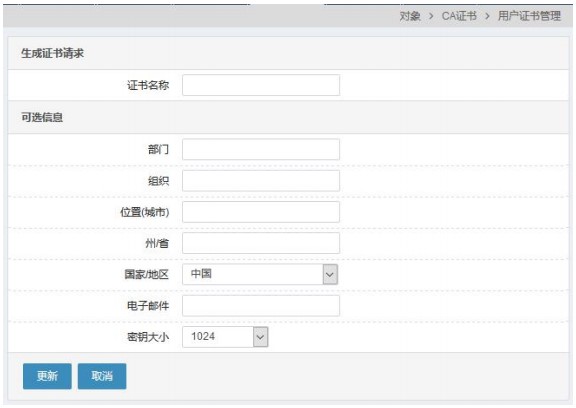This screenshot has height=408, width=576.
Task: Open CA证书 breadcrumb link
Action: click(x=459, y=16)
